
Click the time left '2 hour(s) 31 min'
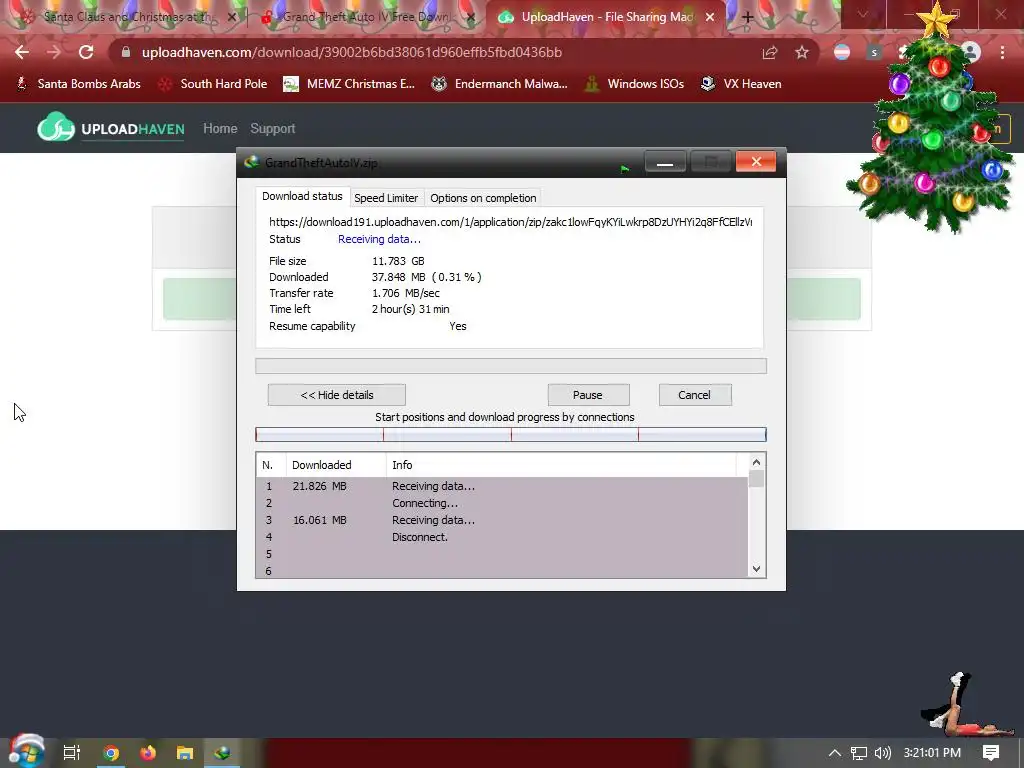click(x=411, y=309)
